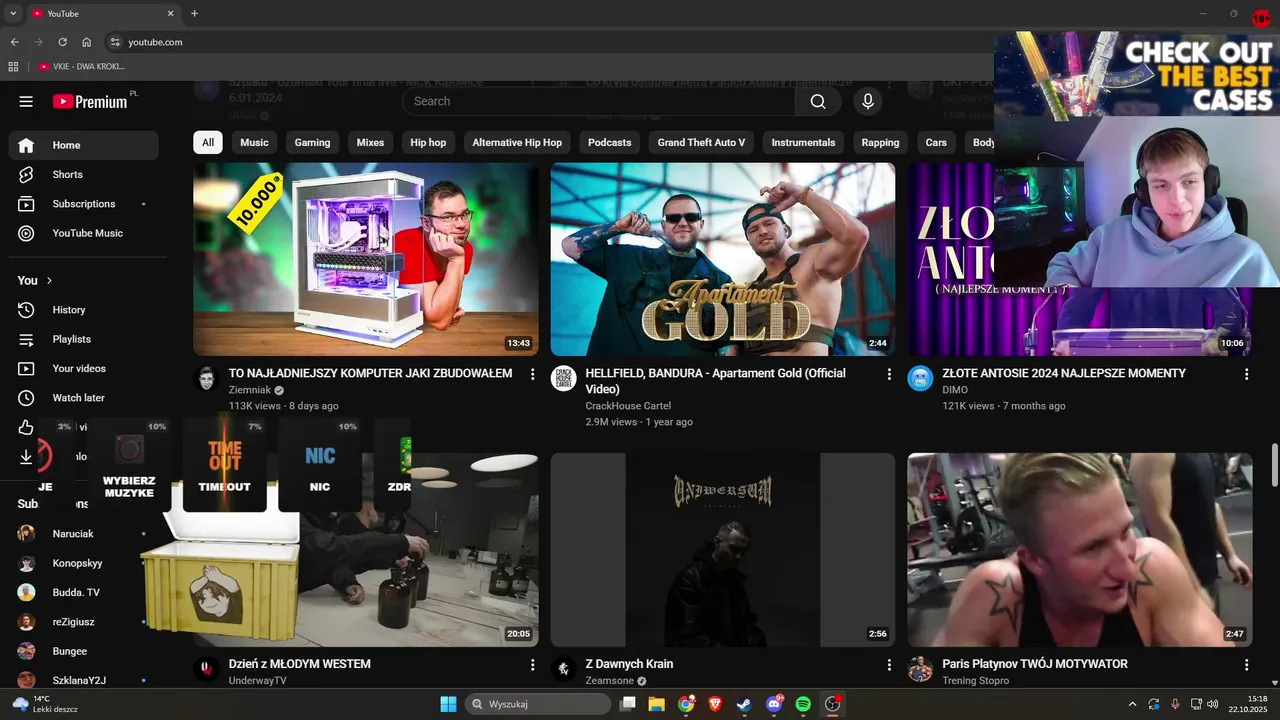
Task: Open Your videos in sidebar
Action: 84,368
